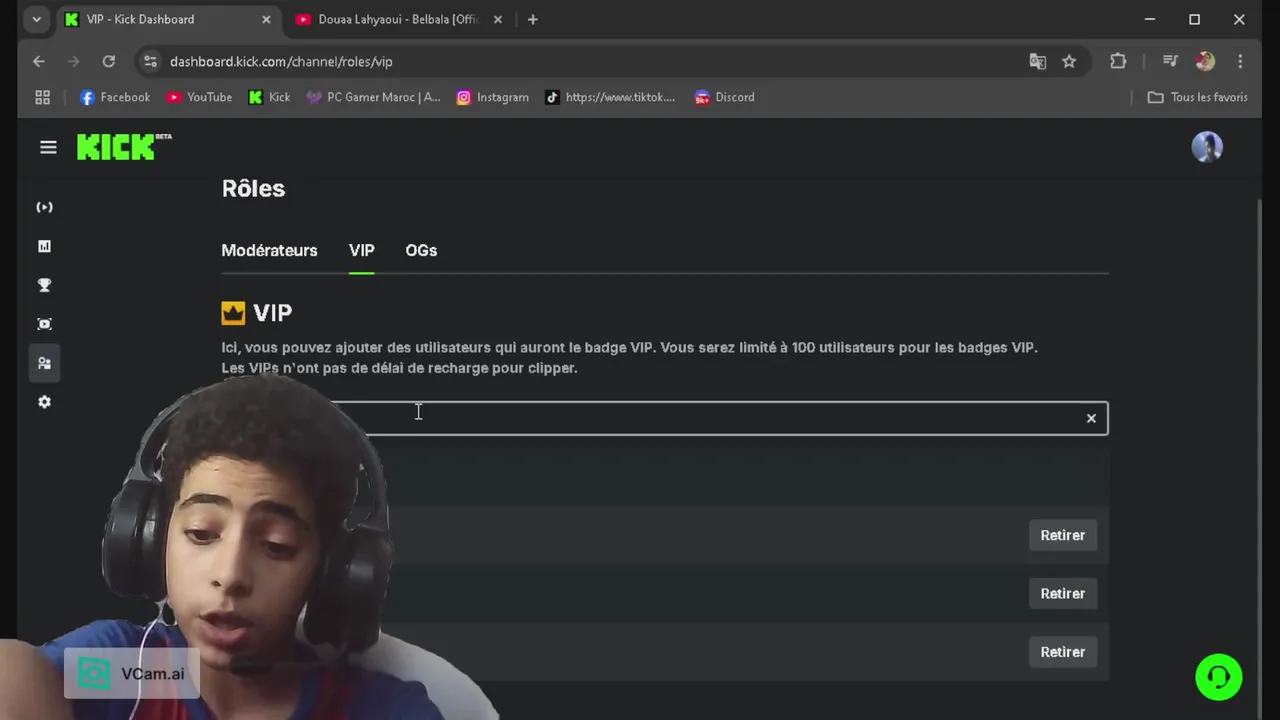
Task: Open the community roles icon in sidebar
Action: (44, 363)
